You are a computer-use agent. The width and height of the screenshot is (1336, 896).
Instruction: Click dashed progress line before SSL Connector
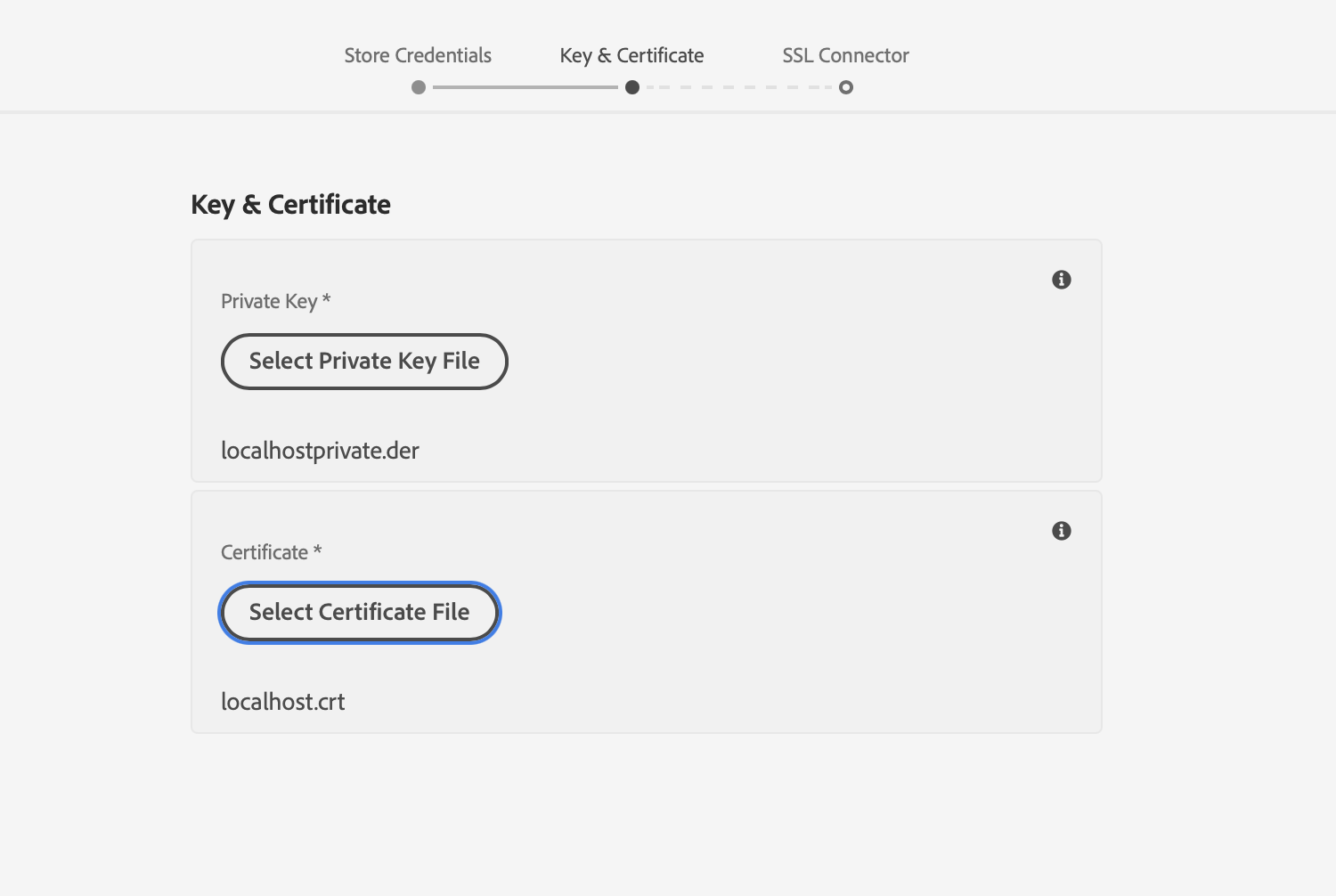click(739, 87)
